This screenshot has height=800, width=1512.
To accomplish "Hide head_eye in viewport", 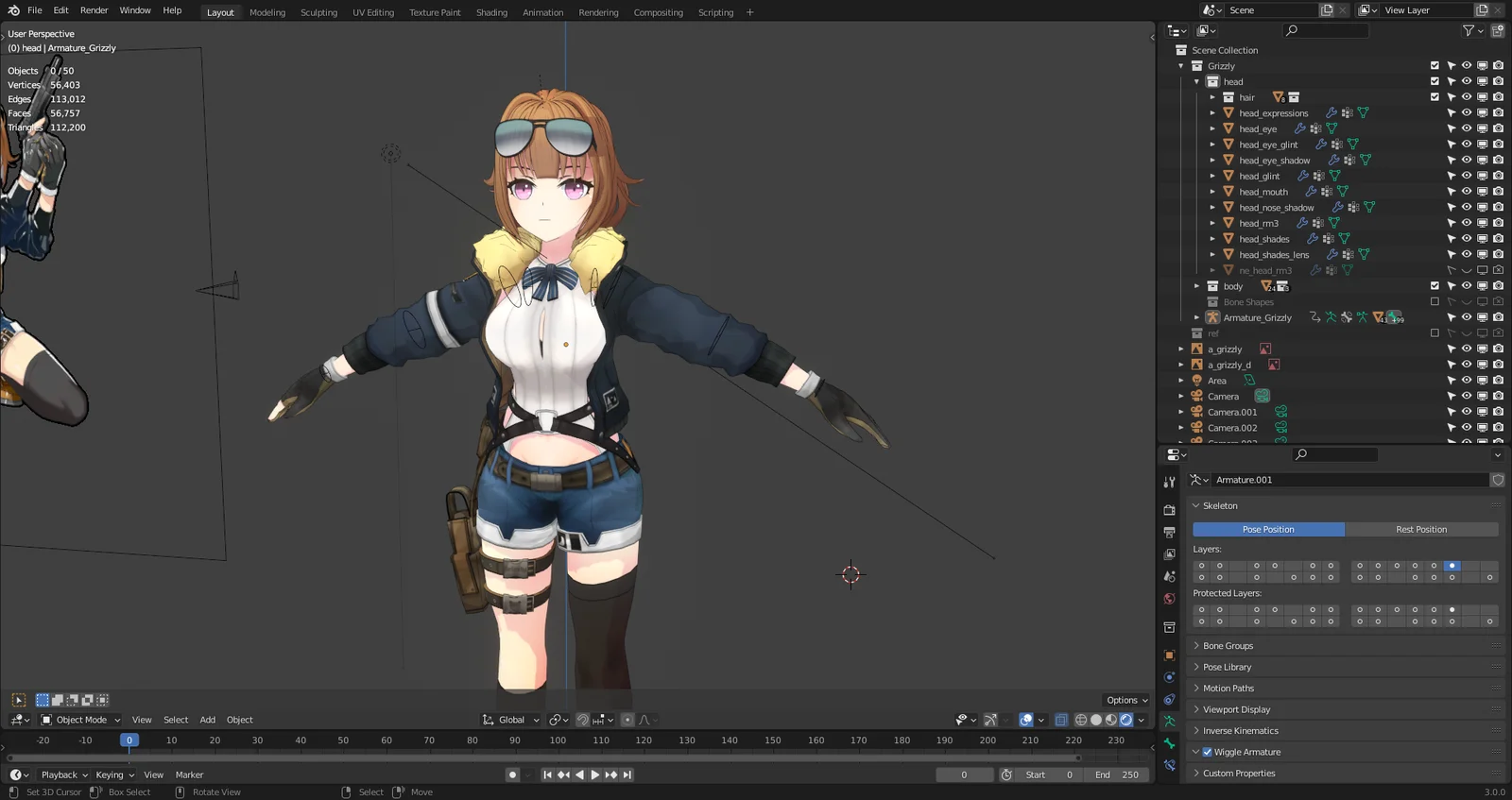I will click(x=1467, y=128).
